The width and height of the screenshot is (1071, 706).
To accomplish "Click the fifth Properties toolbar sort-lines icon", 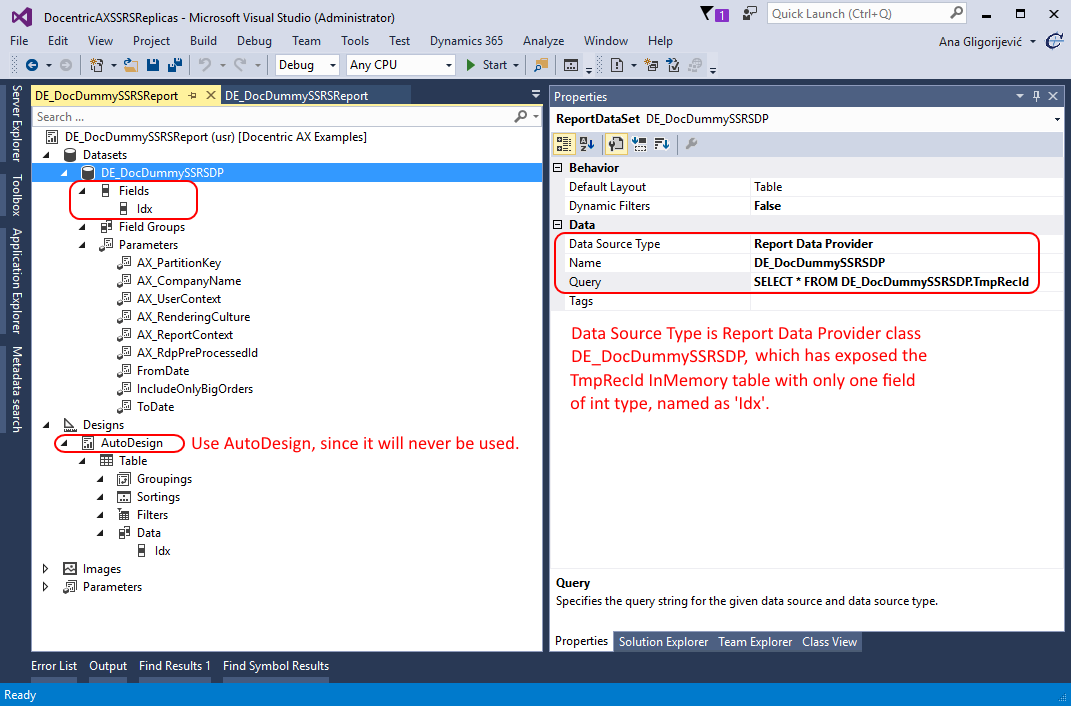I will coord(662,143).
